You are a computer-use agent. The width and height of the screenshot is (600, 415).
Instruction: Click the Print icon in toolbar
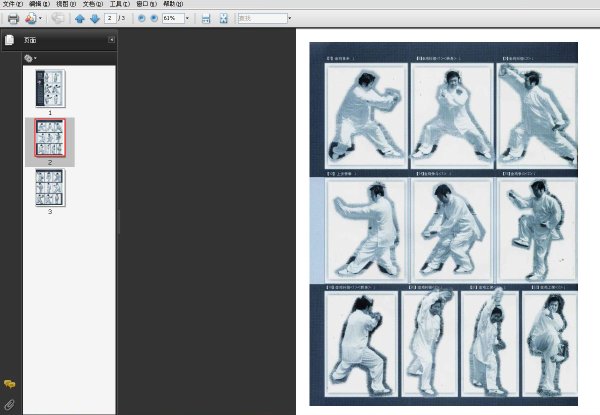[x=13, y=18]
